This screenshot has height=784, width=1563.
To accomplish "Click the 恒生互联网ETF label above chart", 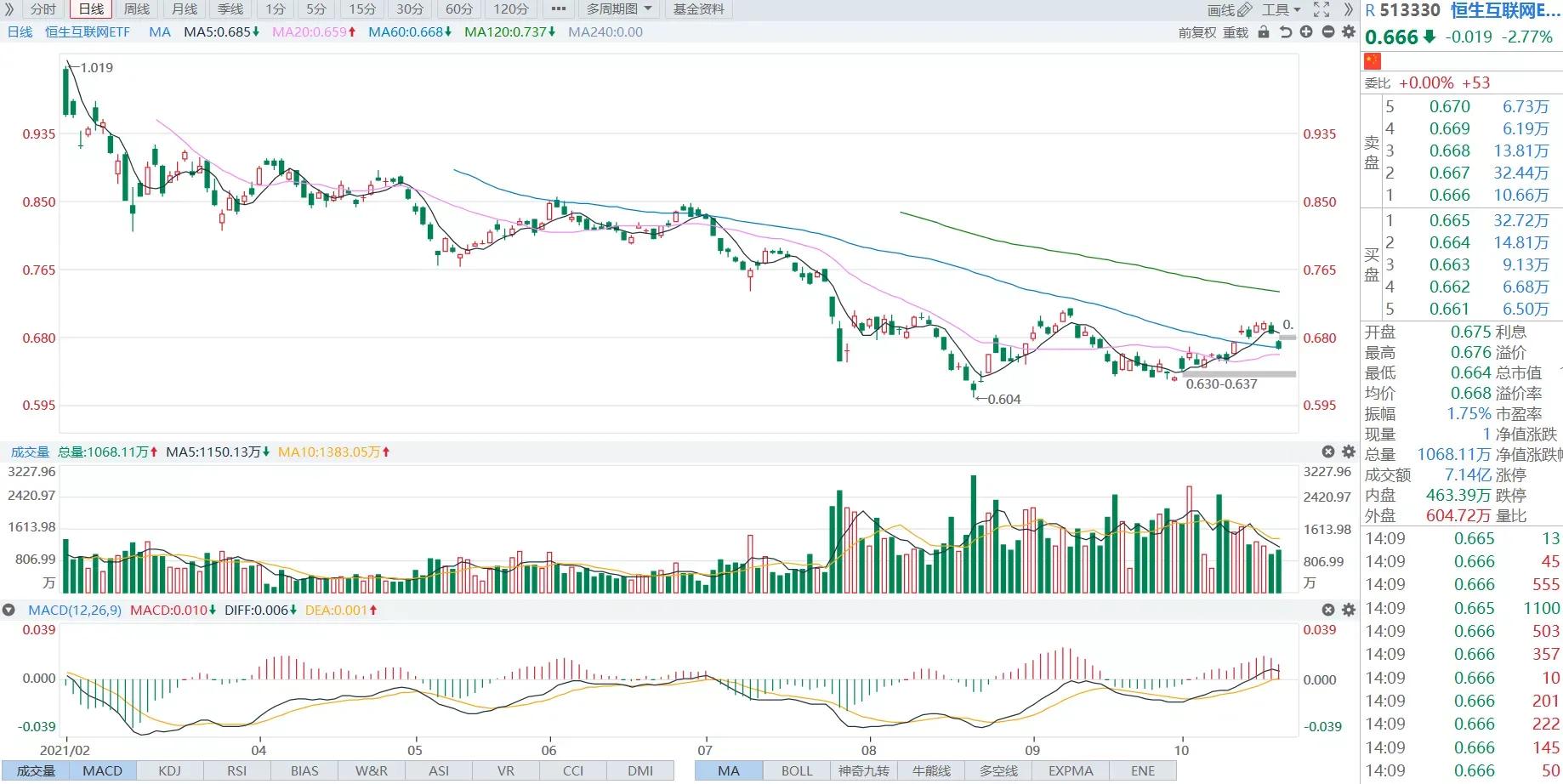I will [x=88, y=32].
